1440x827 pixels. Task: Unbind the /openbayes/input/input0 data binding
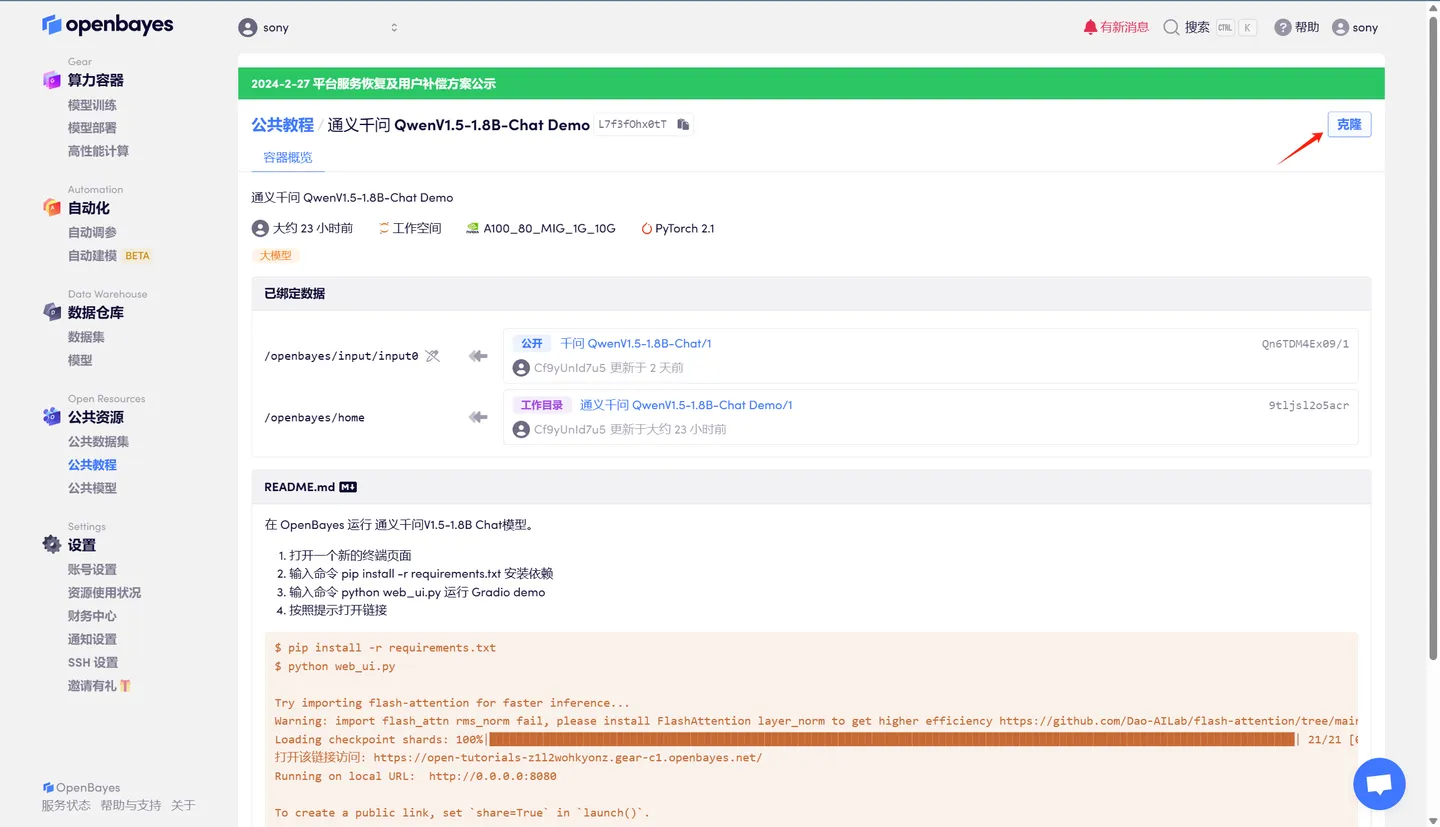pos(431,355)
